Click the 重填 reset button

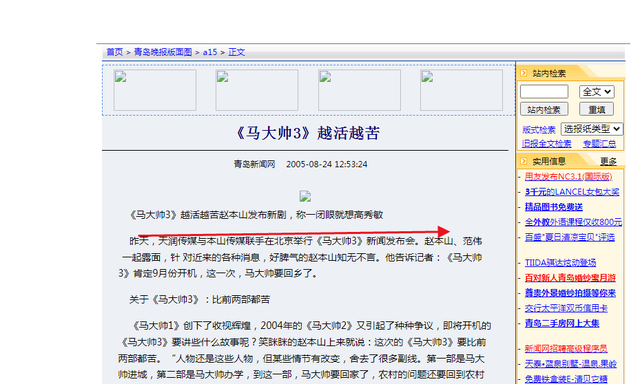coord(596,109)
